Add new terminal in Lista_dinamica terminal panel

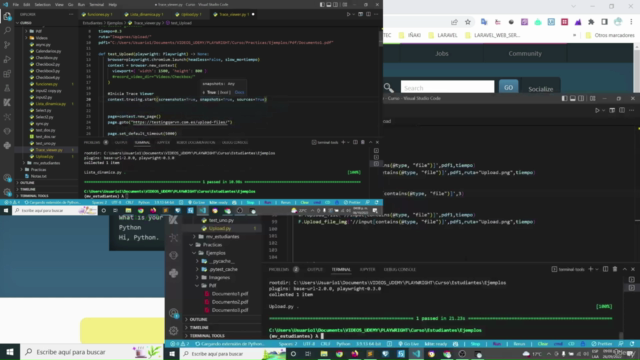click(343, 142)
